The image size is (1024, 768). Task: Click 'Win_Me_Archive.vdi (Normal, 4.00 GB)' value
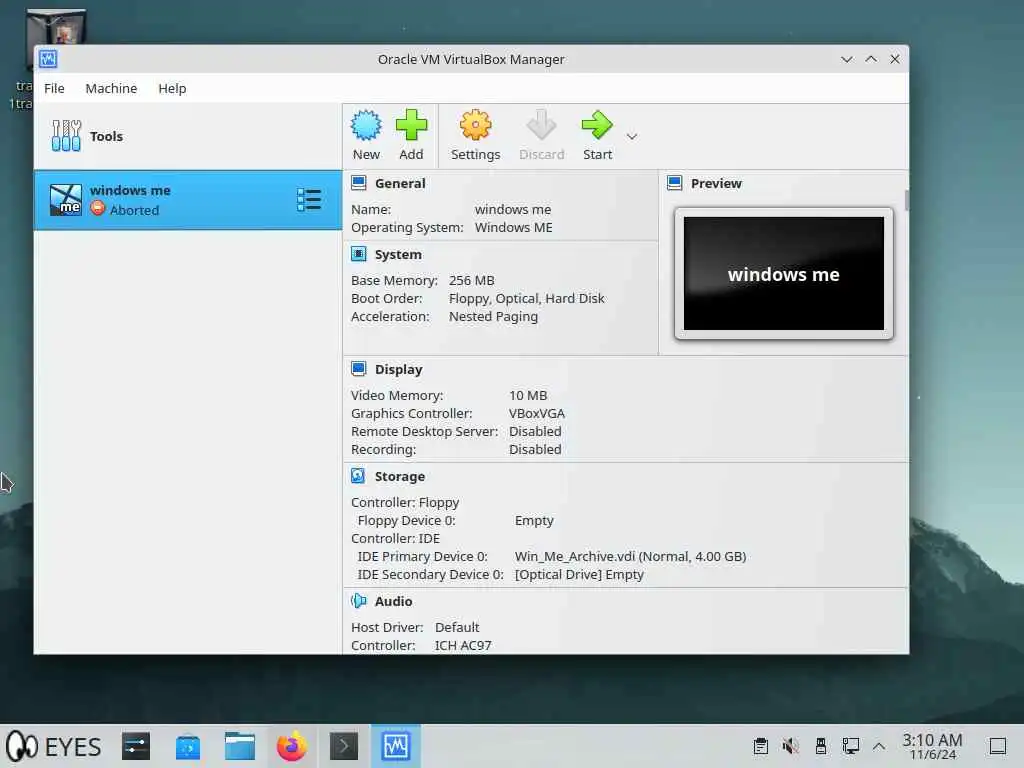pyautogui.click(x=630, y=556)
